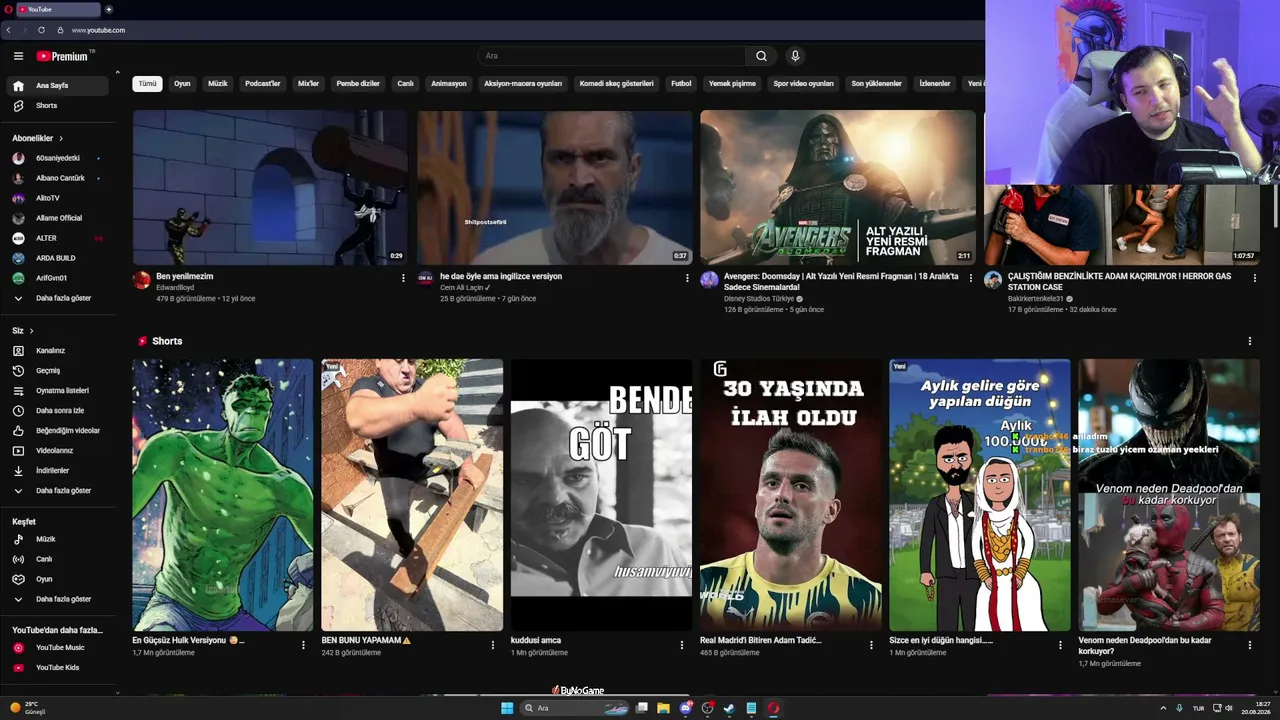Image resolution: width=1280 pixels, height=720 pixels.
Task: Play the 'Ben yenilmezim' video thumbnail
Action: point(270,187)
